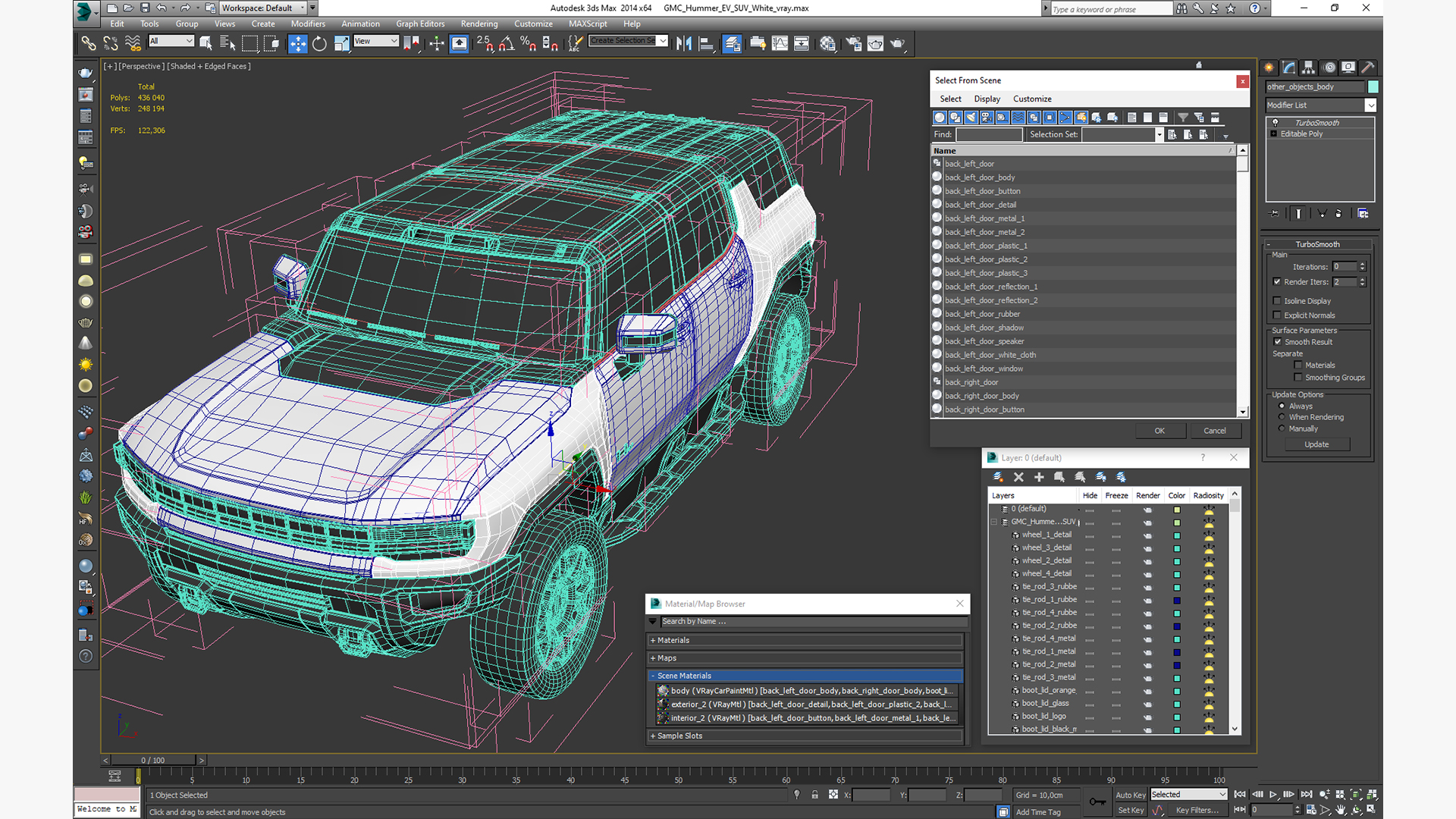Open Key Filters dialog
Image resolution: width=1456 pixels, height=819 pixels.
point(1197,810)
